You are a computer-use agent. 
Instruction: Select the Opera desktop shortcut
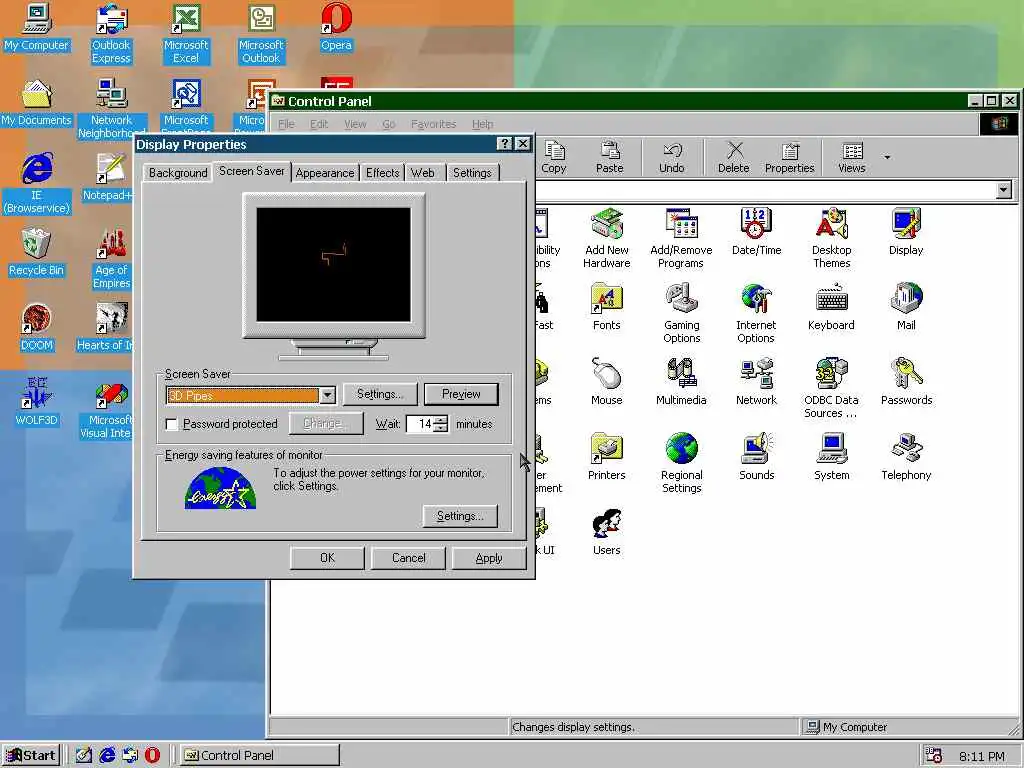[x=336, y=27]
